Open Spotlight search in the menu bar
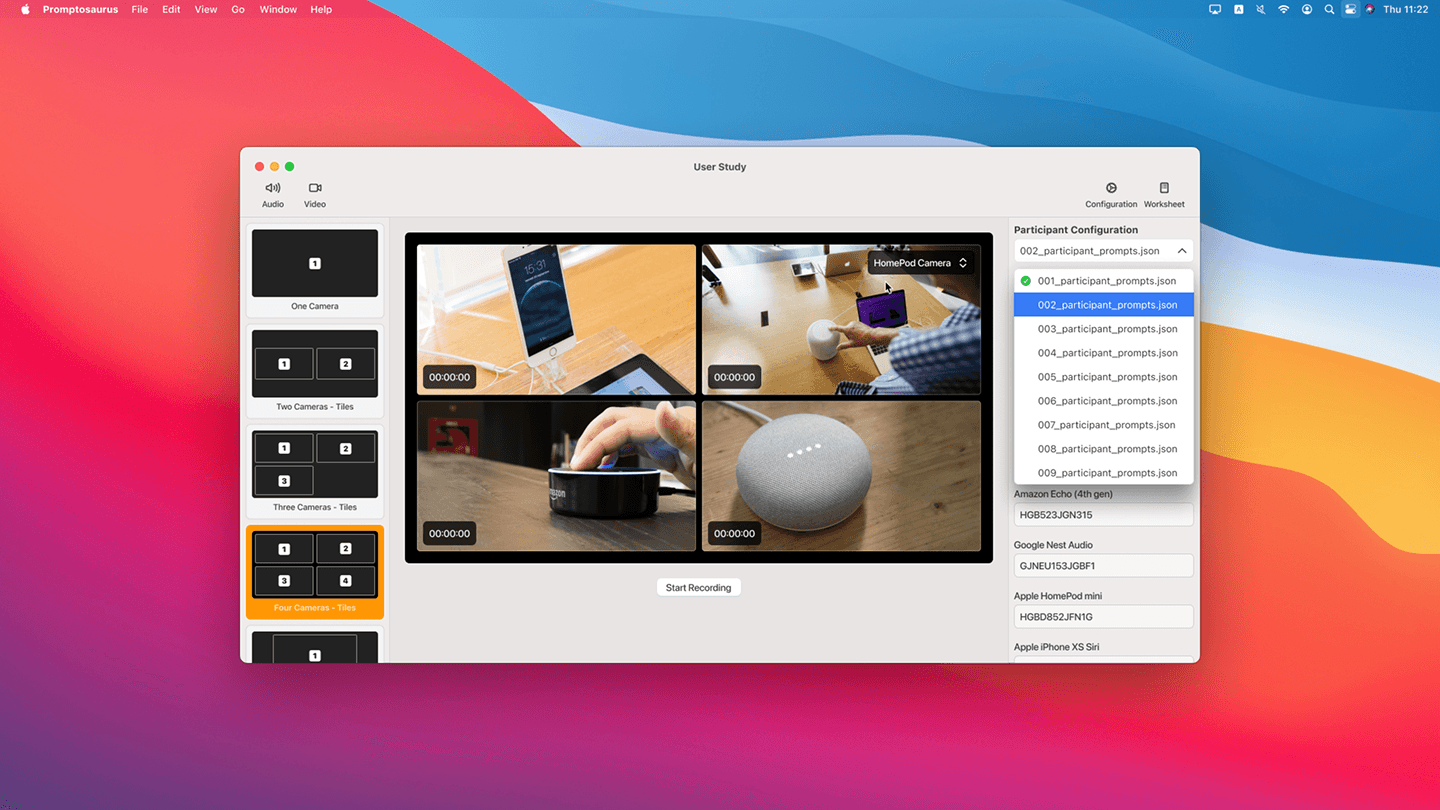 coord(1329,9)
